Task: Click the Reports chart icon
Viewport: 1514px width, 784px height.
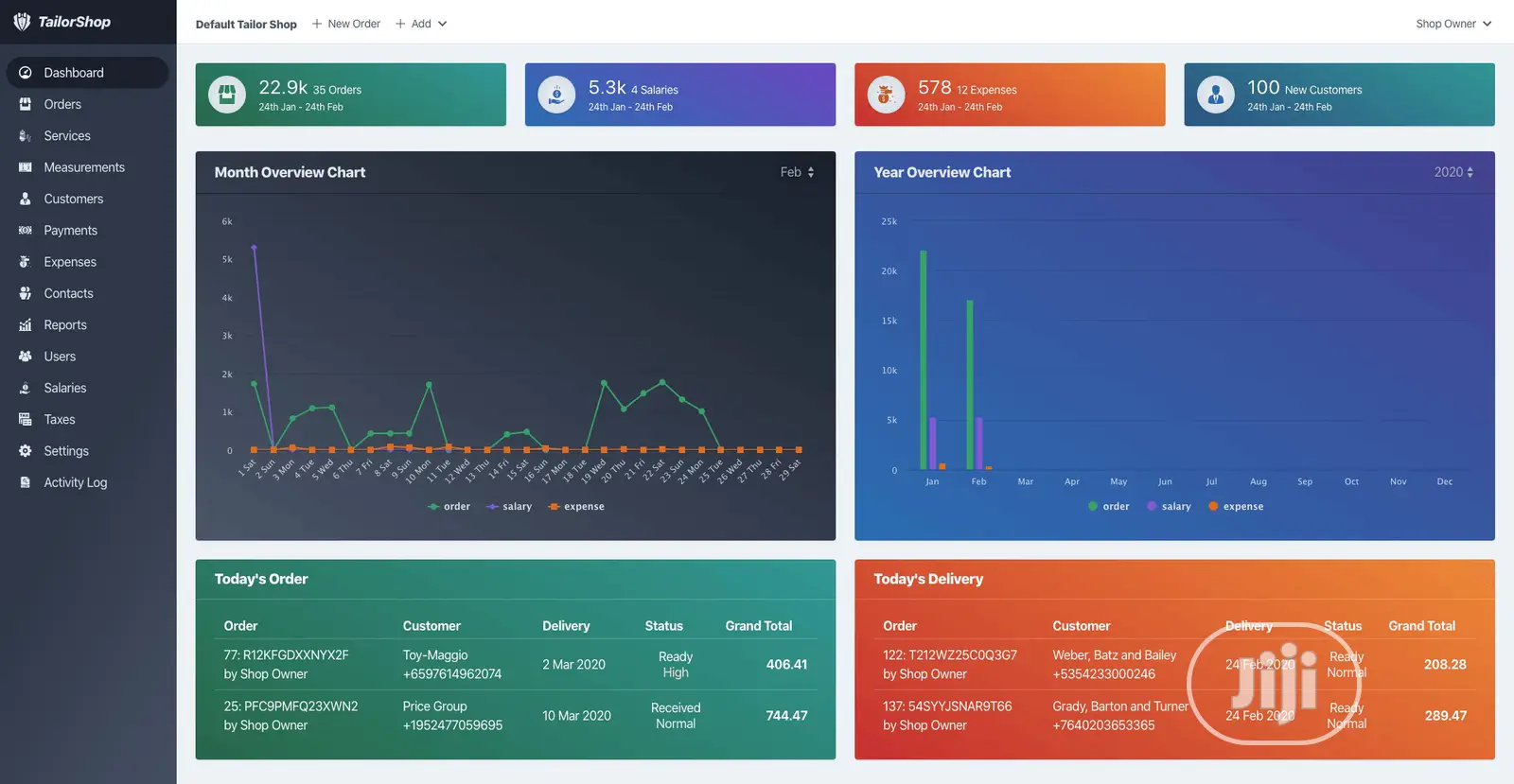Action: [x=26, y=325]
